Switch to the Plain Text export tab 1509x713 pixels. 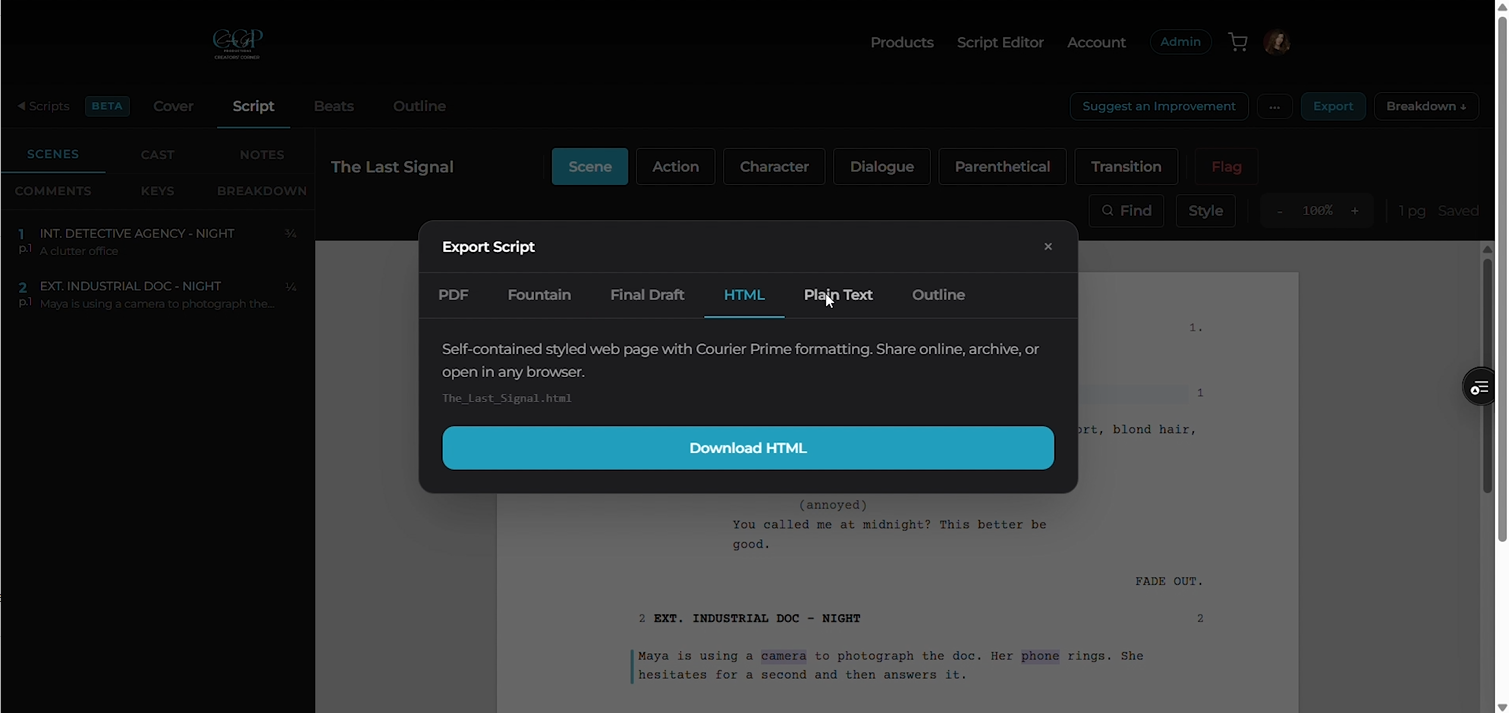(x=838, y=295)
